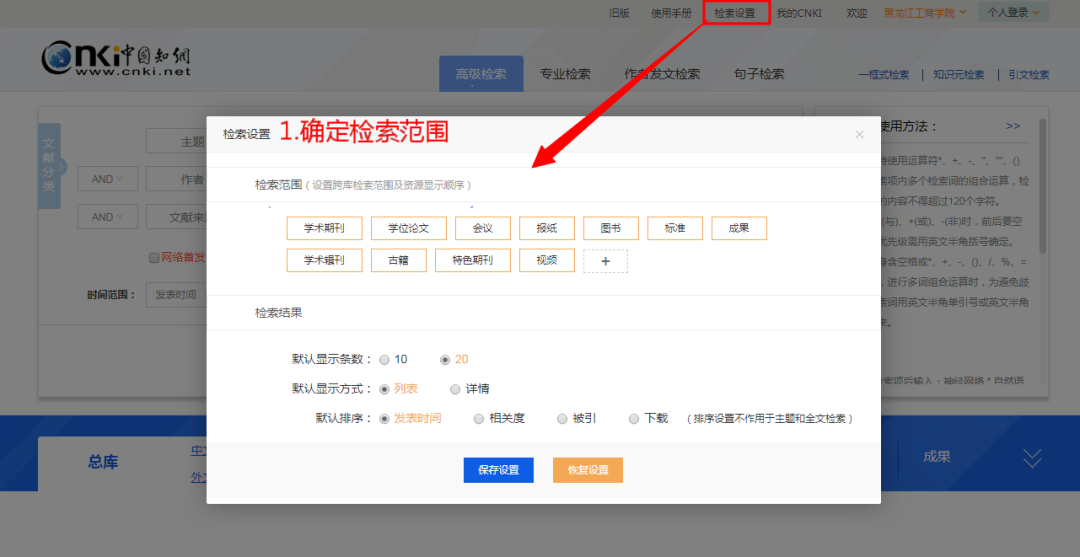This screenshot has height=557, width=1080.
Task: Tick the 网络首发 checkbox
Action: coord(154,258)
